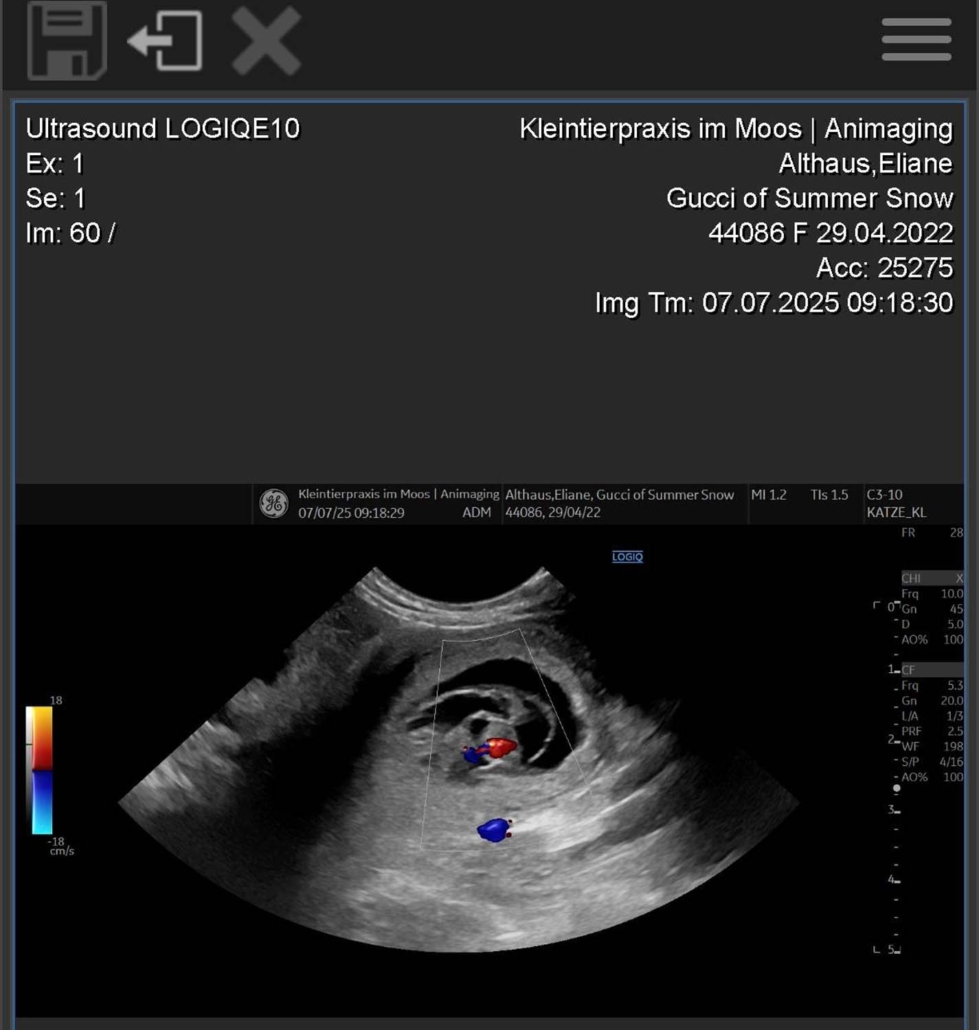Click the red Doppler flow region
Viewport: 979px width, 1030px height.
pos(500,747)
